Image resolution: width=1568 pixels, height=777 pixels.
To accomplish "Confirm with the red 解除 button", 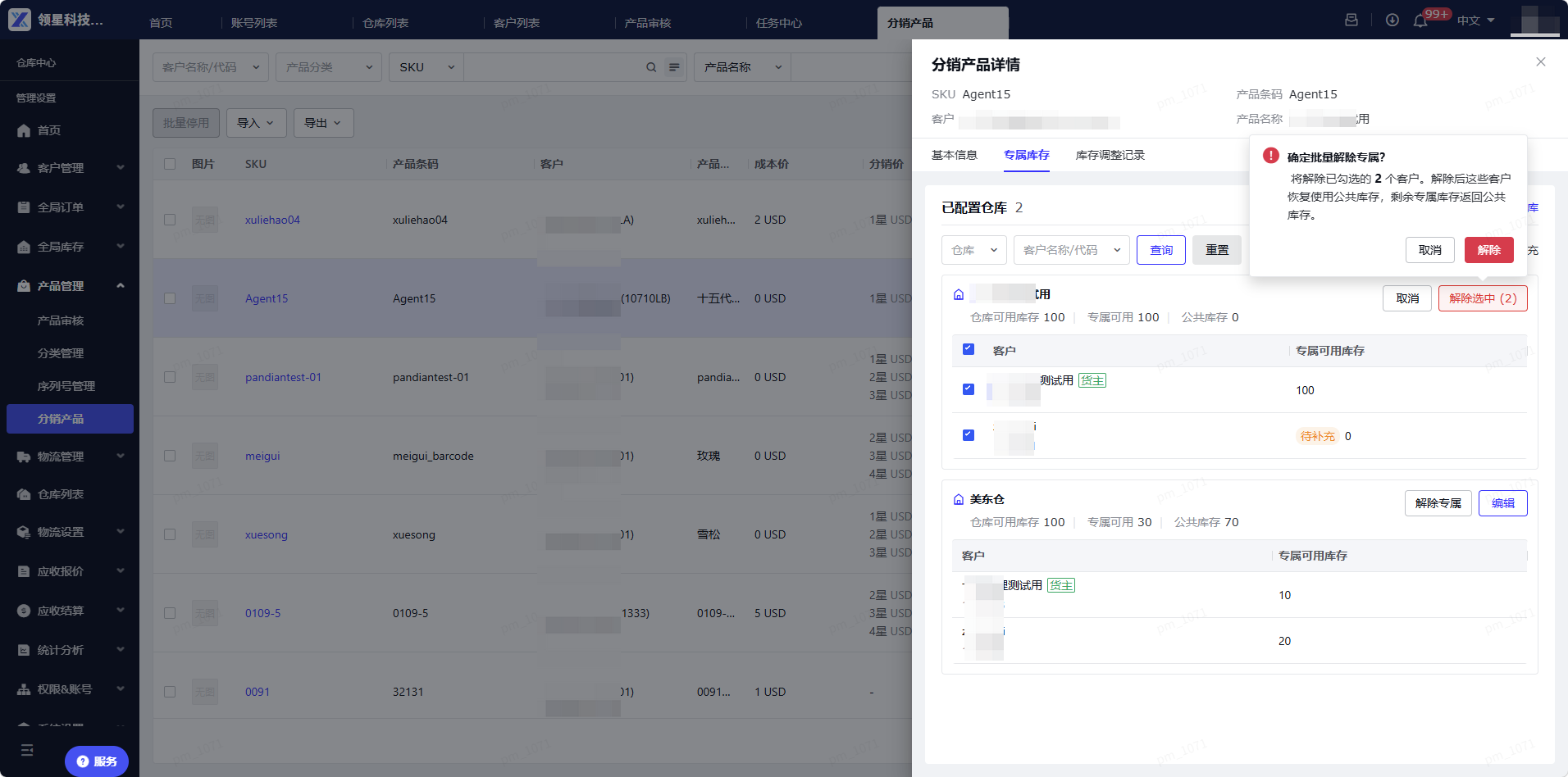I will click(1489, 250).
